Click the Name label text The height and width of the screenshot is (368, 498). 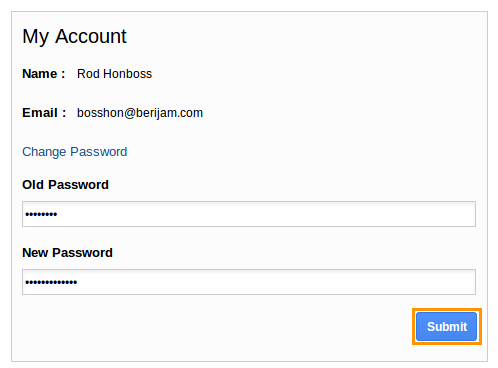point(44,74)
